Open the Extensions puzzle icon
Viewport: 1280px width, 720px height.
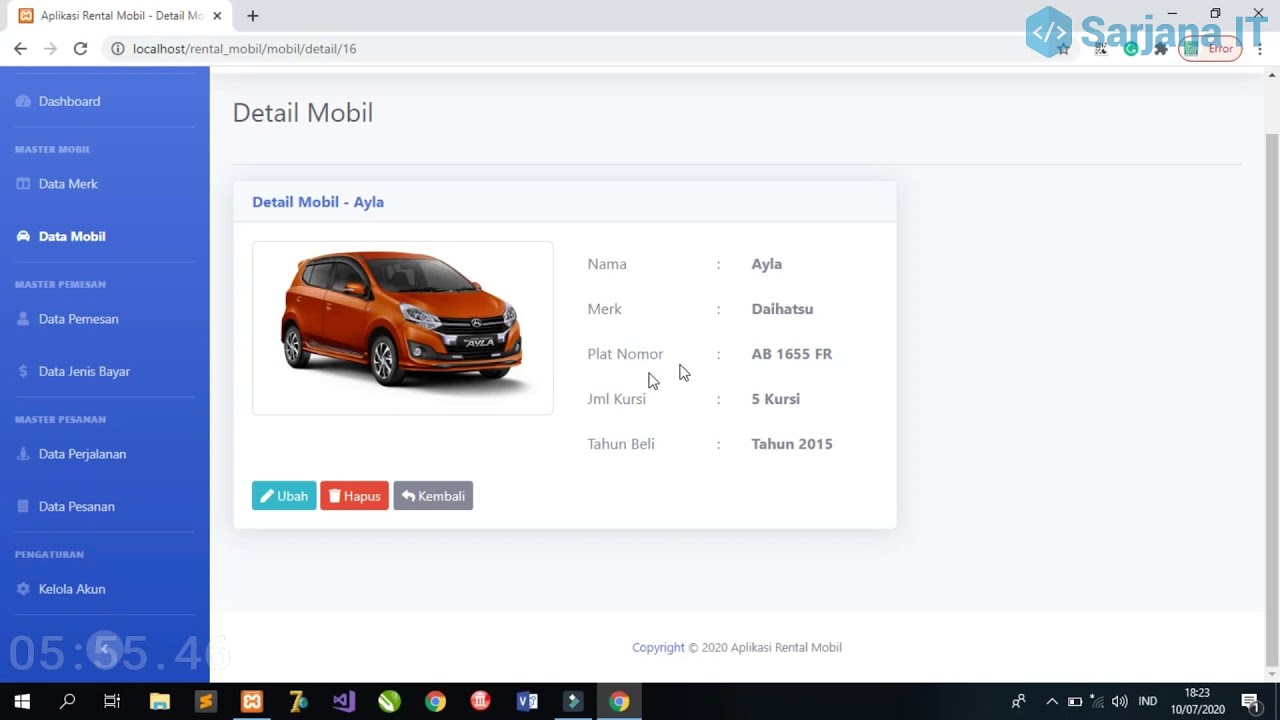[x=1161, y=48]
